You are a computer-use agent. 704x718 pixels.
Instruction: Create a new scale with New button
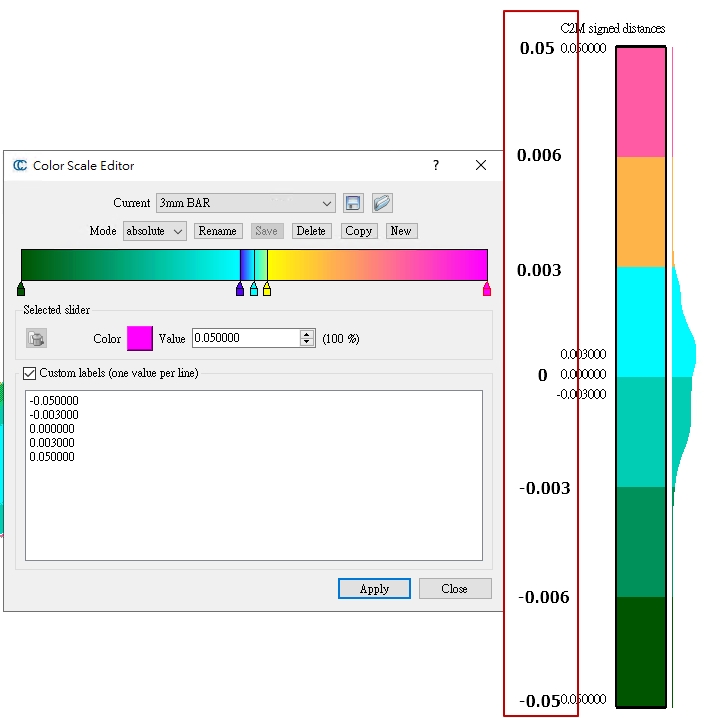click(400, 231)
